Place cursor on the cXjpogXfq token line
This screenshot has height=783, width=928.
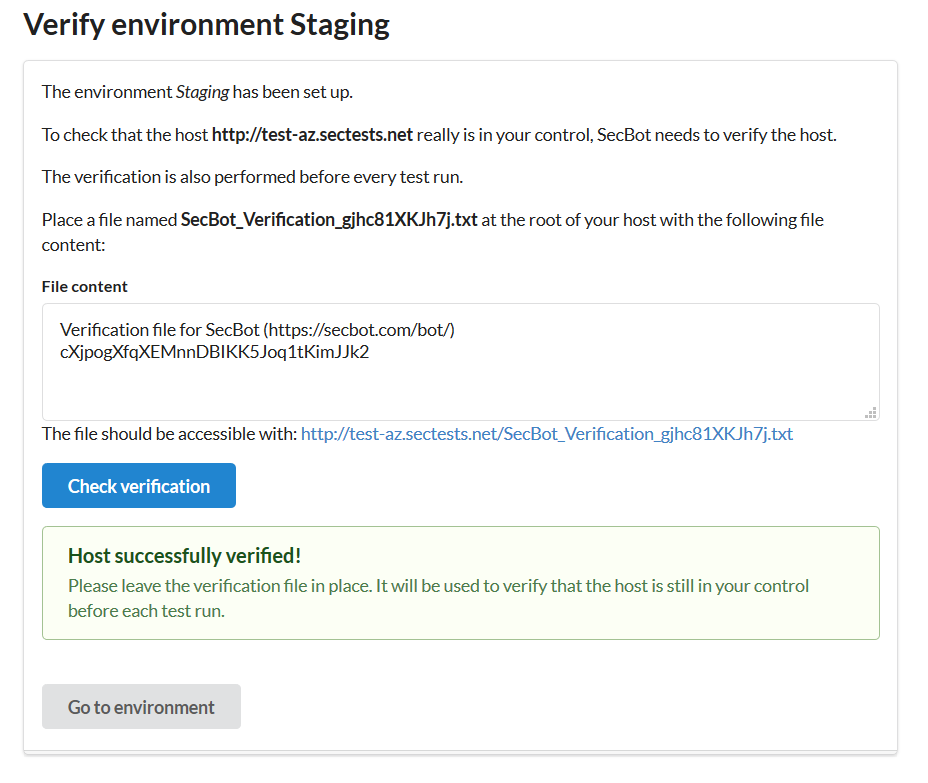tap(214, 352)
